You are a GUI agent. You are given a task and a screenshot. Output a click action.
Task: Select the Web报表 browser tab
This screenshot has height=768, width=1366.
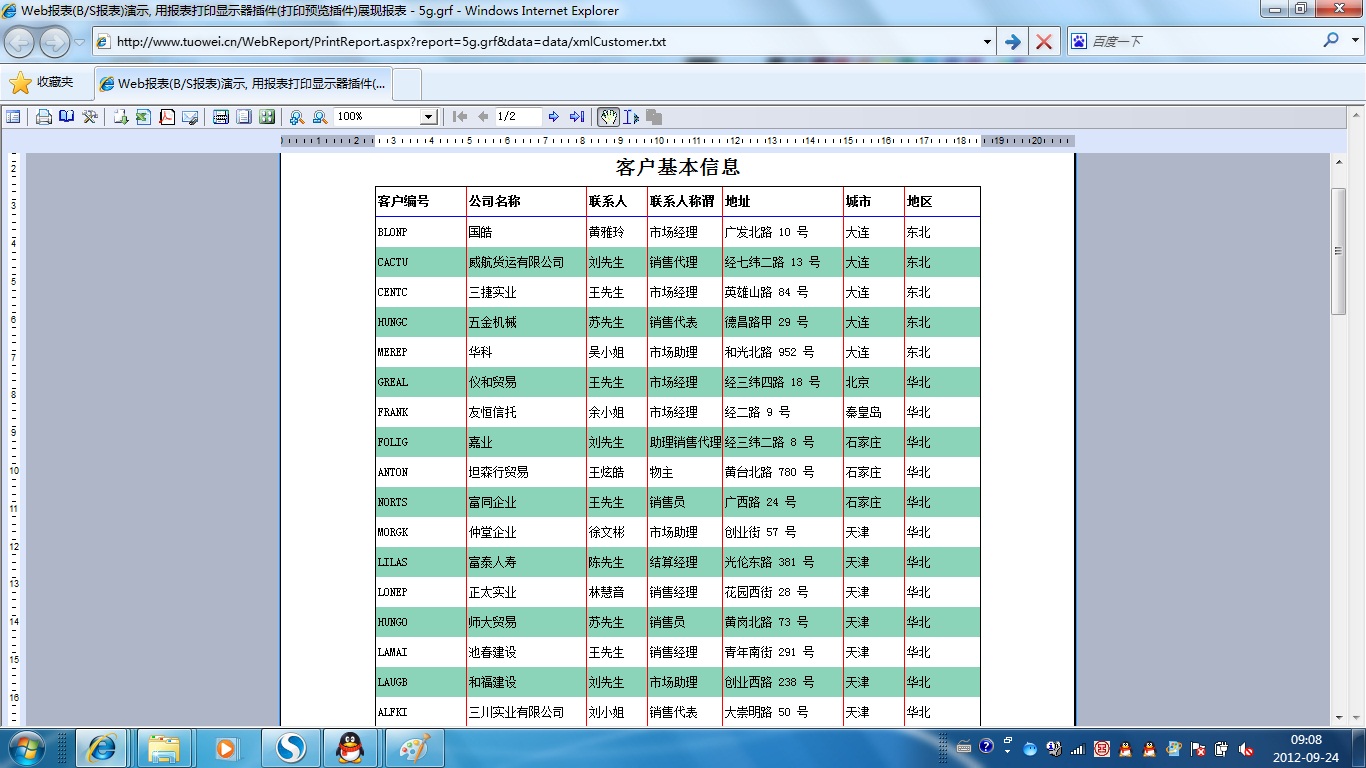243,84
